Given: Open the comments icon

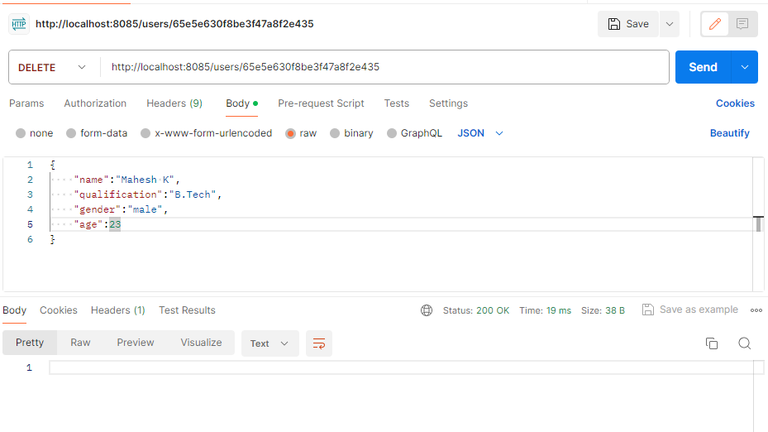Looking at the screenshot, I should 743,24.
